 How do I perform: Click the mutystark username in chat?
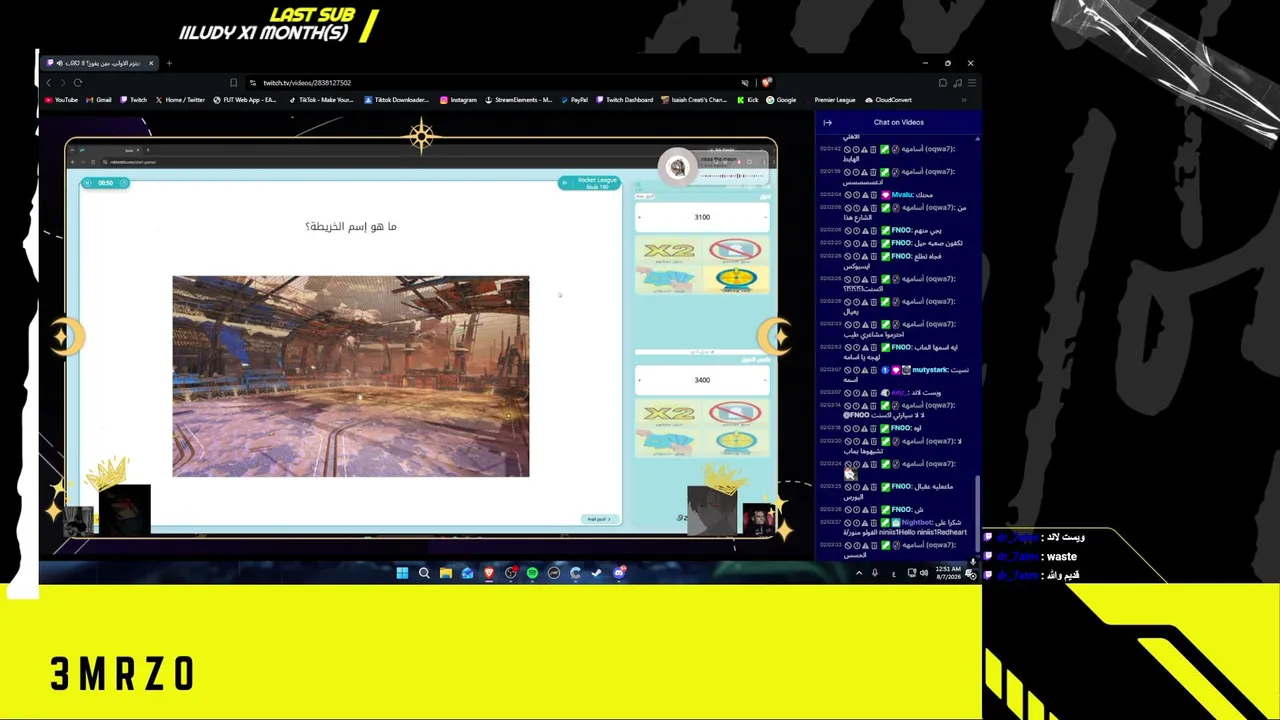coord(929,370)
